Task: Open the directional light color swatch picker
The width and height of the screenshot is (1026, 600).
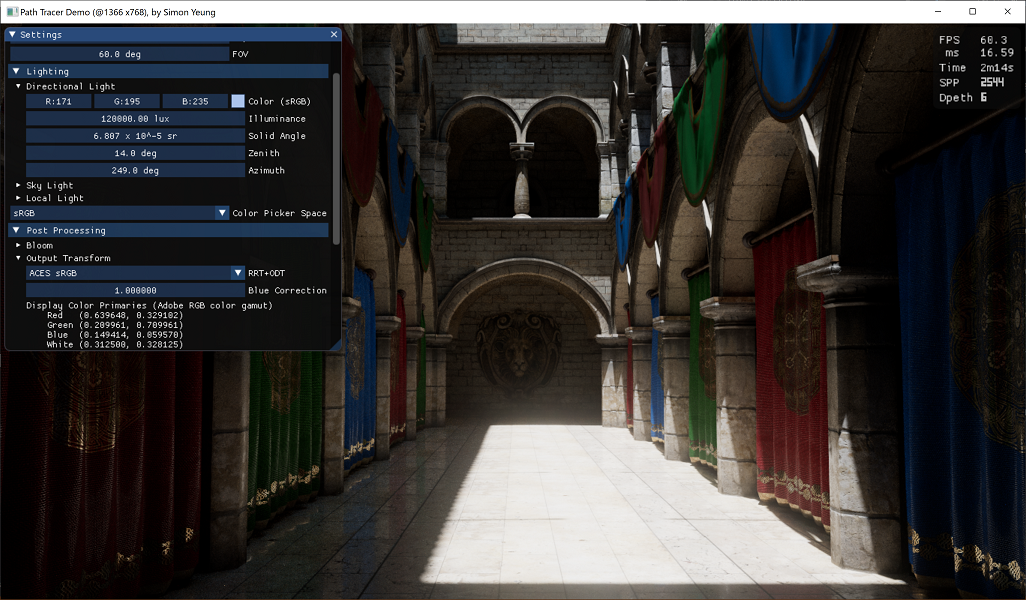Action: (238, 101)
